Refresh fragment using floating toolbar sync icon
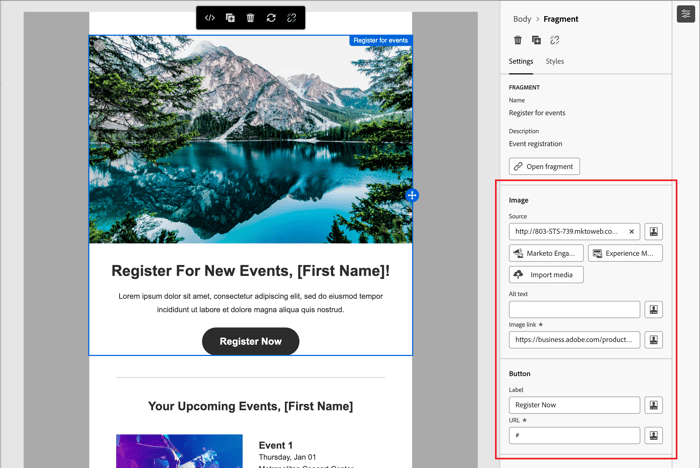The width and height of the screenshot is (700, 468). 271,18
